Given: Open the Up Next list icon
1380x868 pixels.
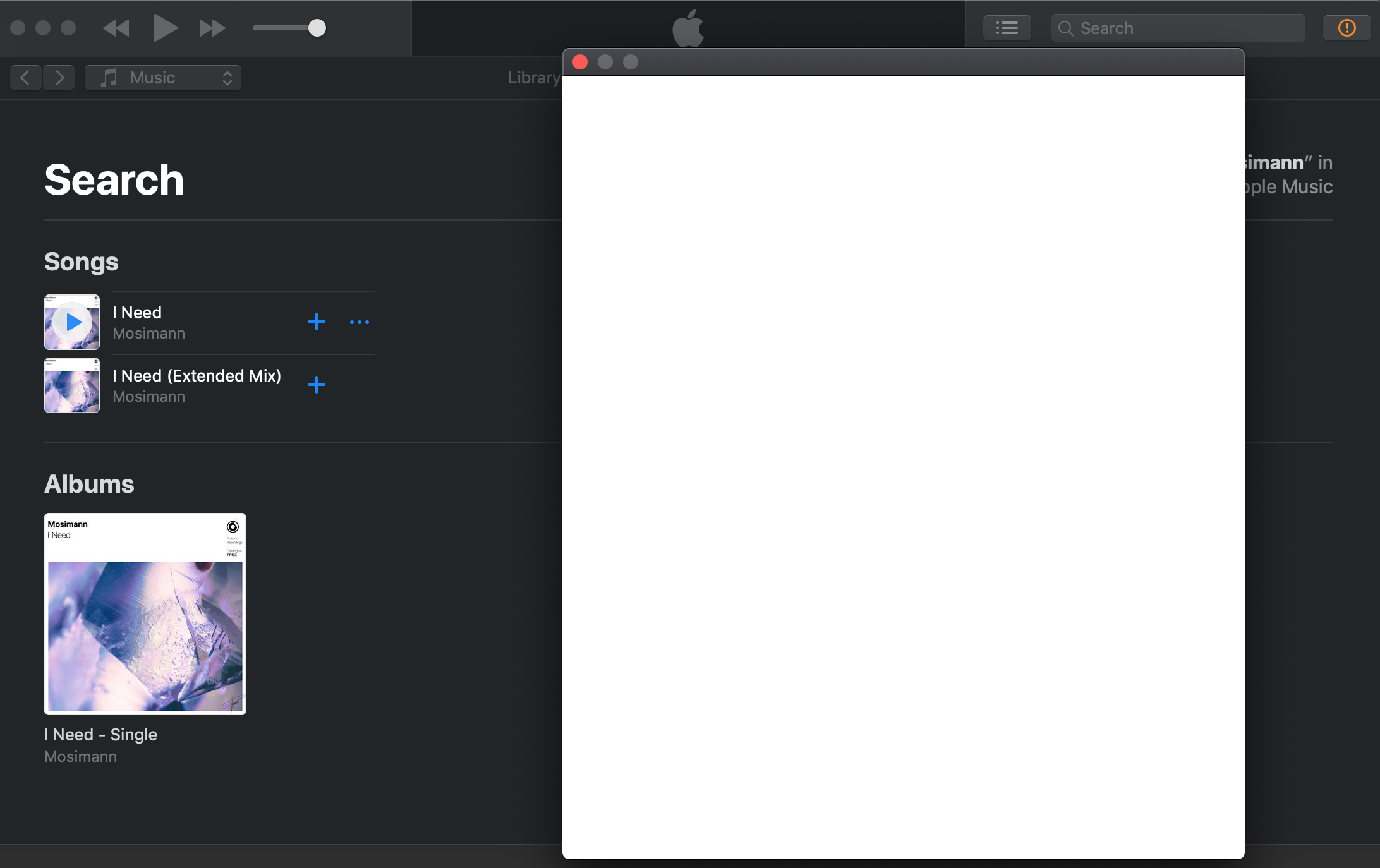Looking at the screenshot, I should (x=1007, y=28).
